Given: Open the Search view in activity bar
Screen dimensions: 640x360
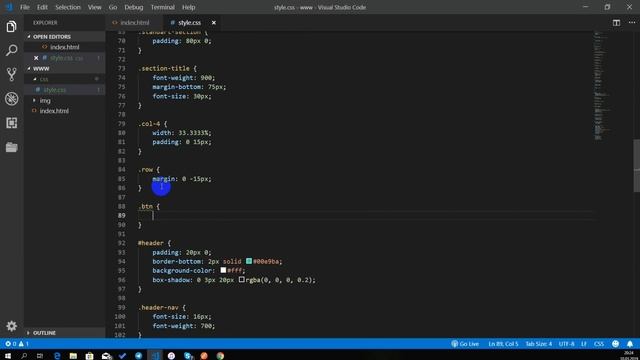Looking at the screenshot, I should (x=11, y=50).
